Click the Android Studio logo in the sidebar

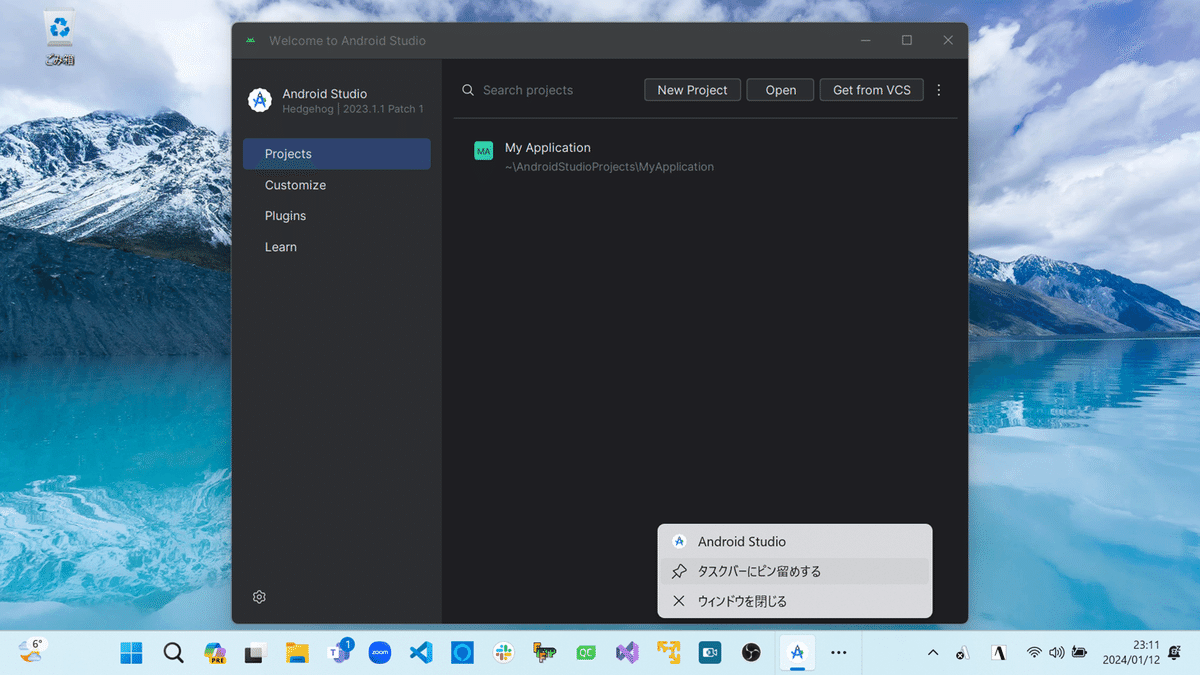click(260, 100)
